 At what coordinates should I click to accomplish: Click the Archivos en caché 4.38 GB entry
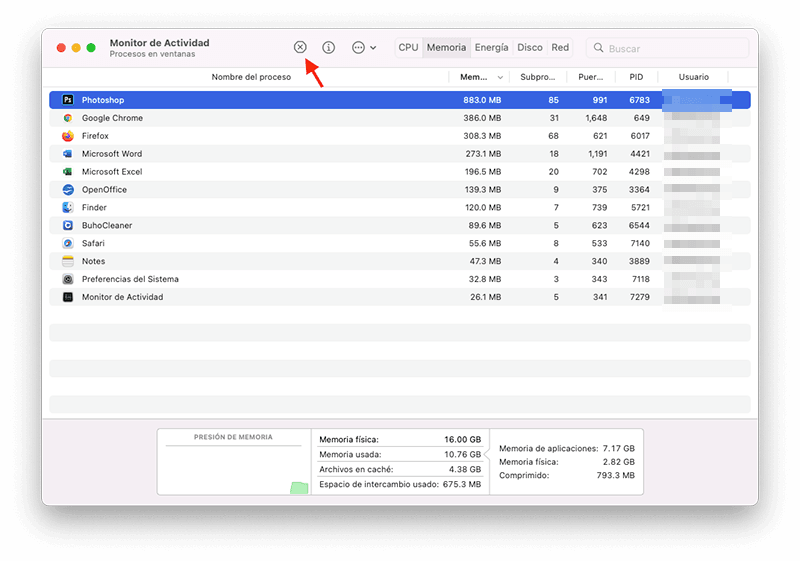(x=400, y=469)
